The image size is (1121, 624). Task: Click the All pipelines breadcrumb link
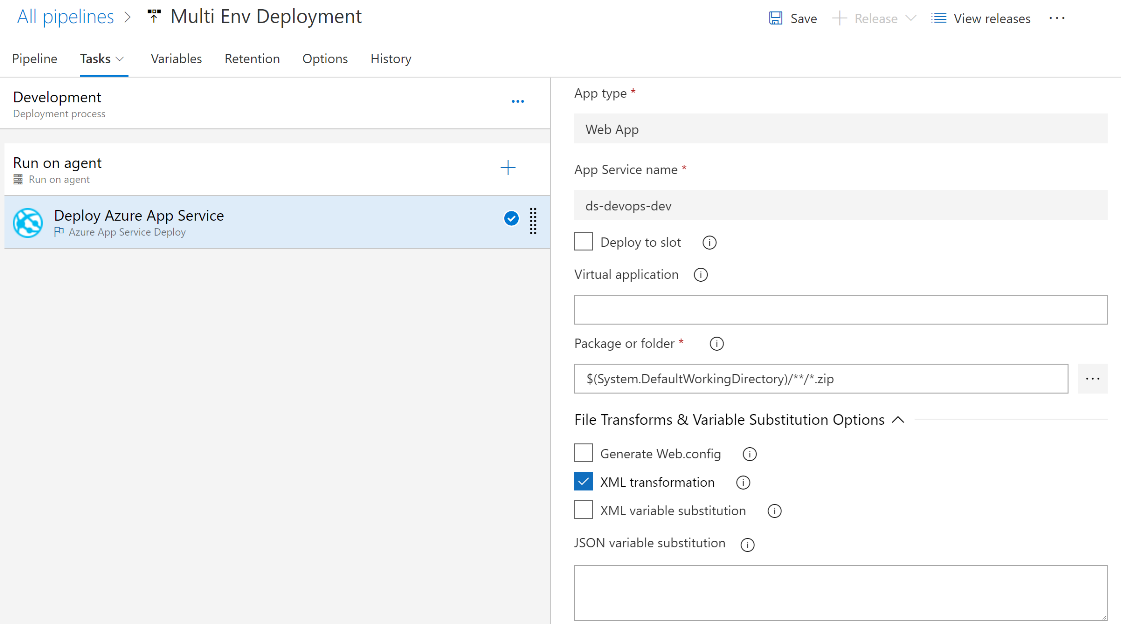click(x=65, y=17)
